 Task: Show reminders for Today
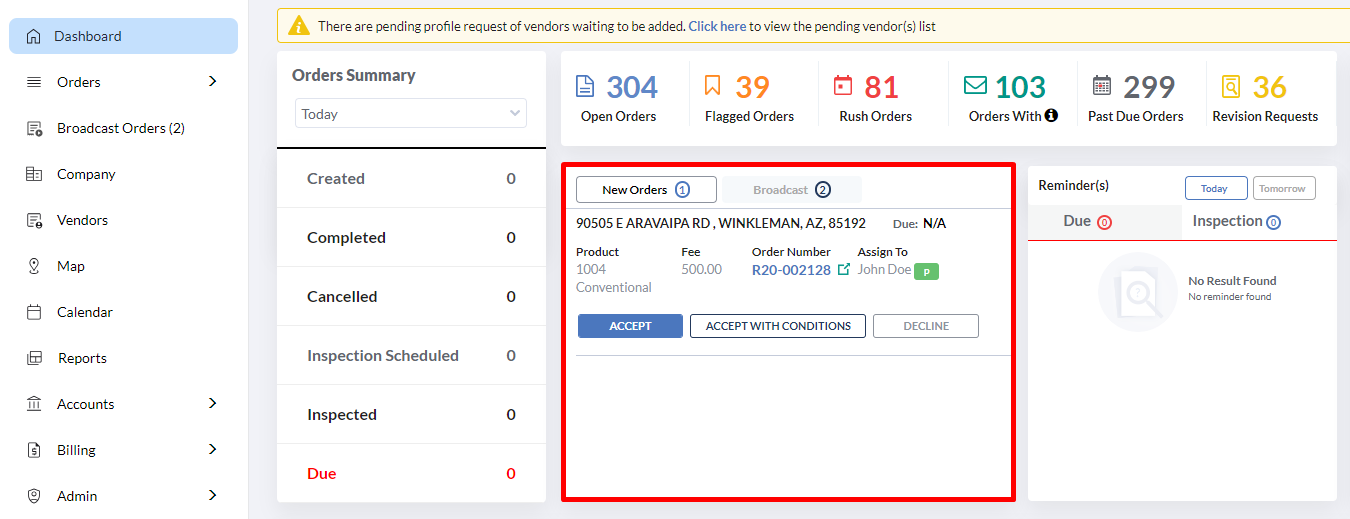[1216, 188]
